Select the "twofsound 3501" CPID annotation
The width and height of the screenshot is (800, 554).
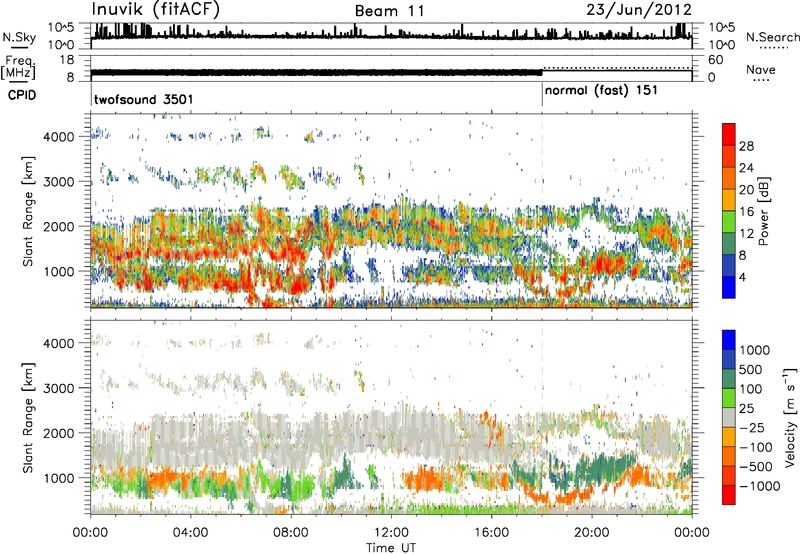[143, 99]
